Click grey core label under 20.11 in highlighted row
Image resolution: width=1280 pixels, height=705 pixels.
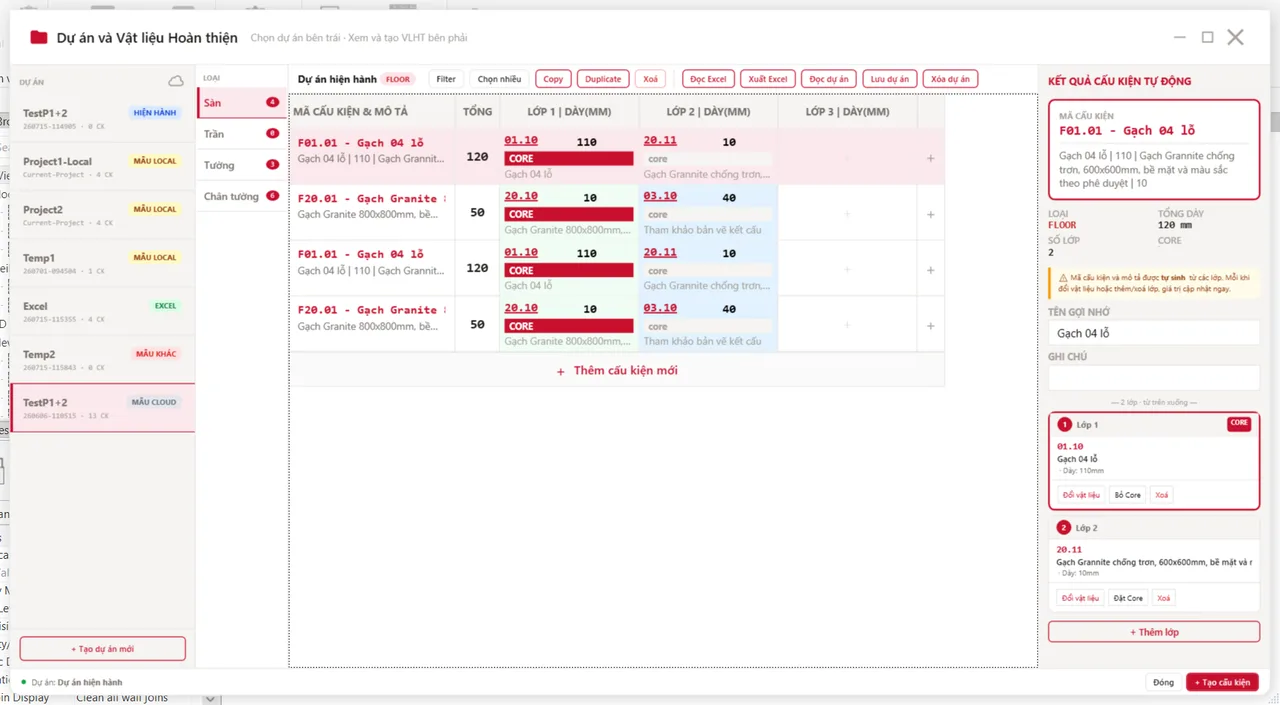[708, 158]
